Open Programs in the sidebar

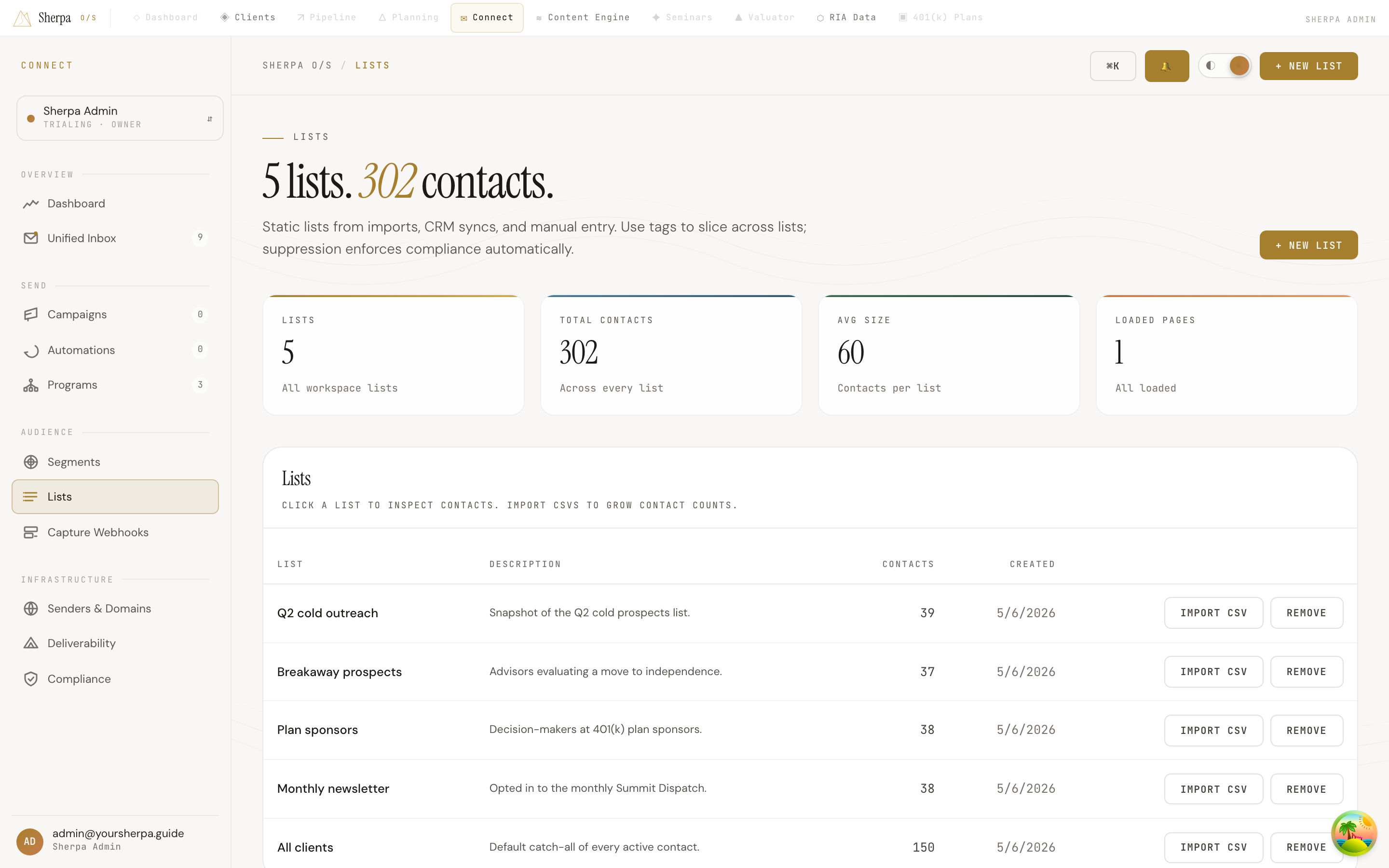(x=115, y=385)
